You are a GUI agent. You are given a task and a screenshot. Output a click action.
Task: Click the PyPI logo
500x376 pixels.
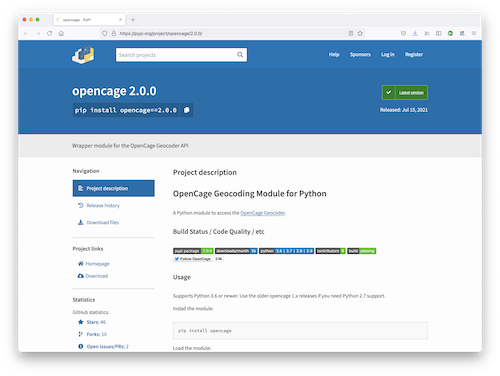[83, 55]
